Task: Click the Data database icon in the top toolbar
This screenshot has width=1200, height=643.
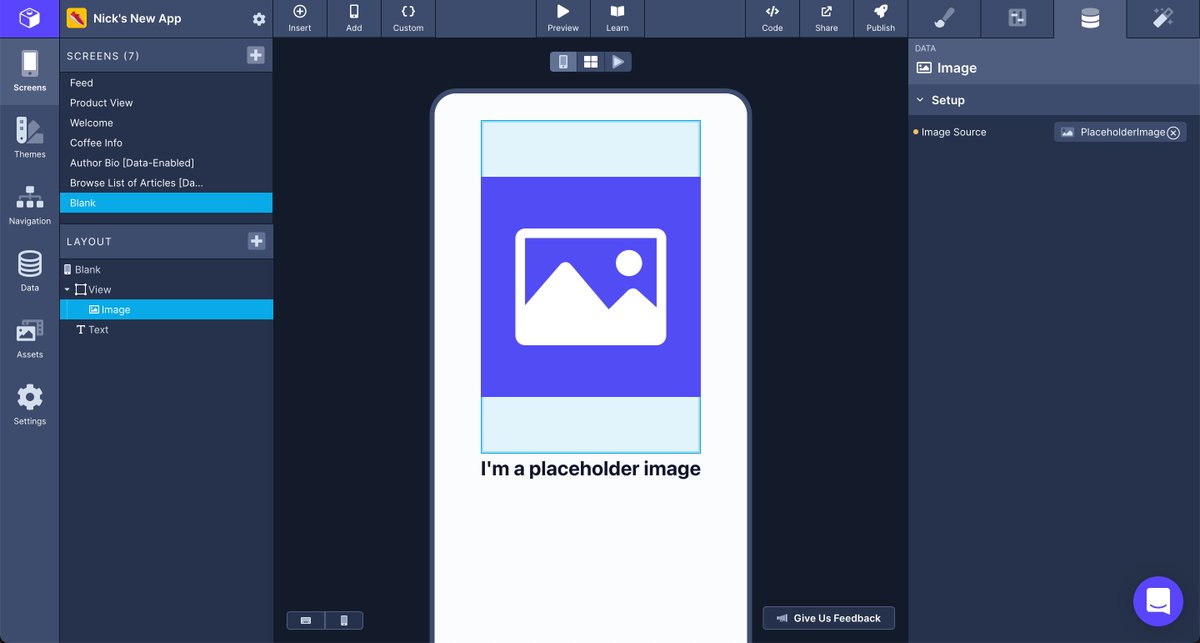Action: (x=1089, y=18)
